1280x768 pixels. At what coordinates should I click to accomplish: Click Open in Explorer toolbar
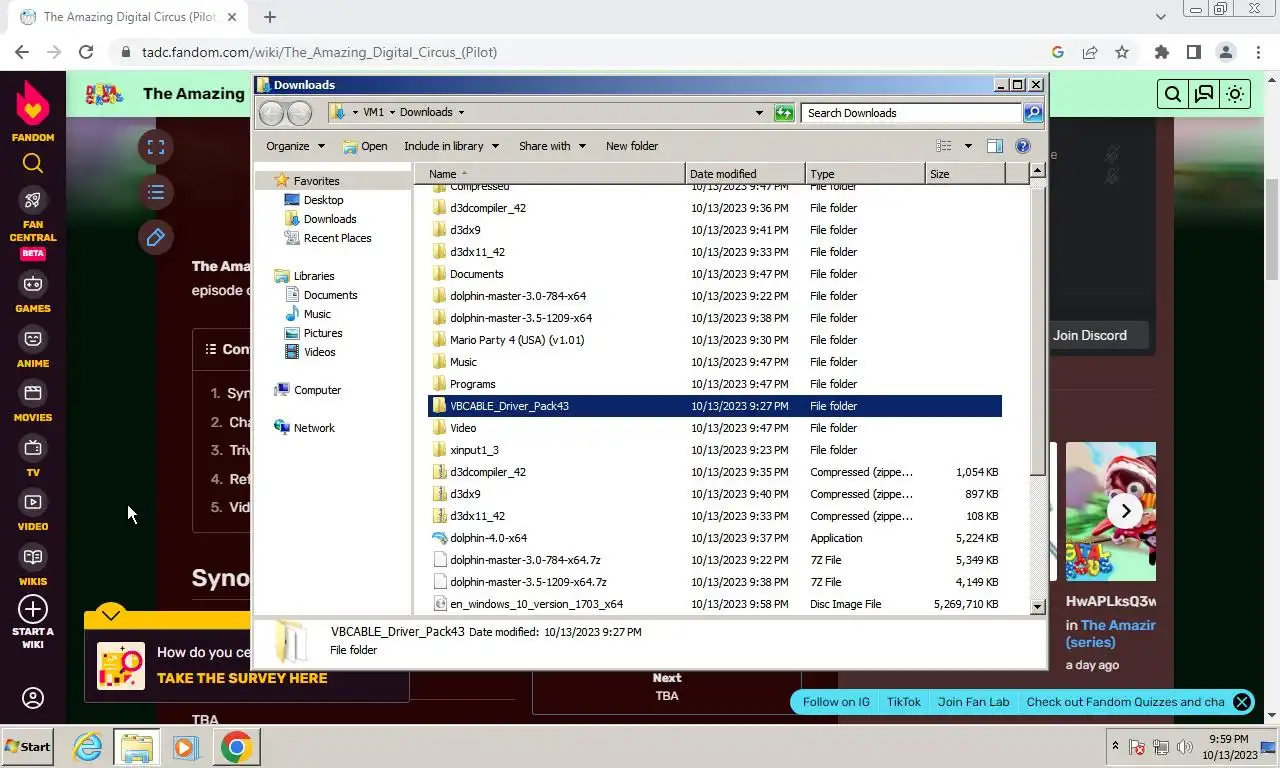pyautogui.click(x=365, y=146)
